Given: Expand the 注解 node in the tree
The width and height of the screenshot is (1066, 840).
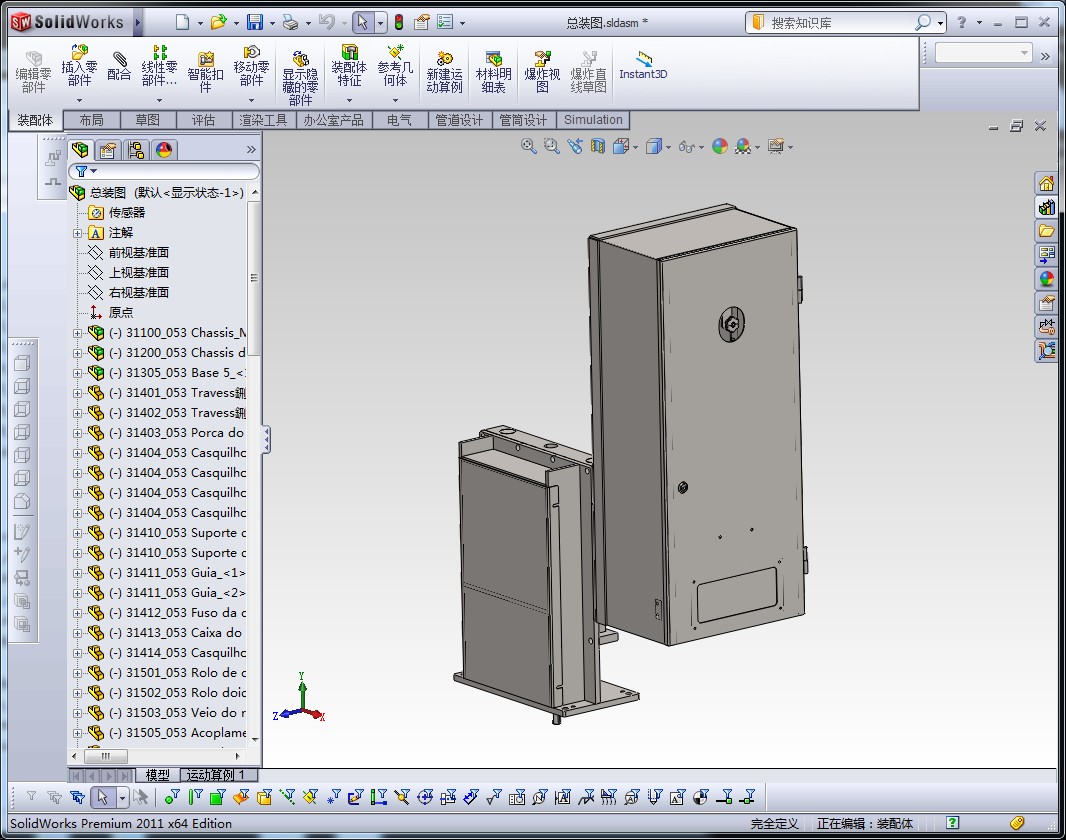Looking at the screenshot, I should coord(78,233).
